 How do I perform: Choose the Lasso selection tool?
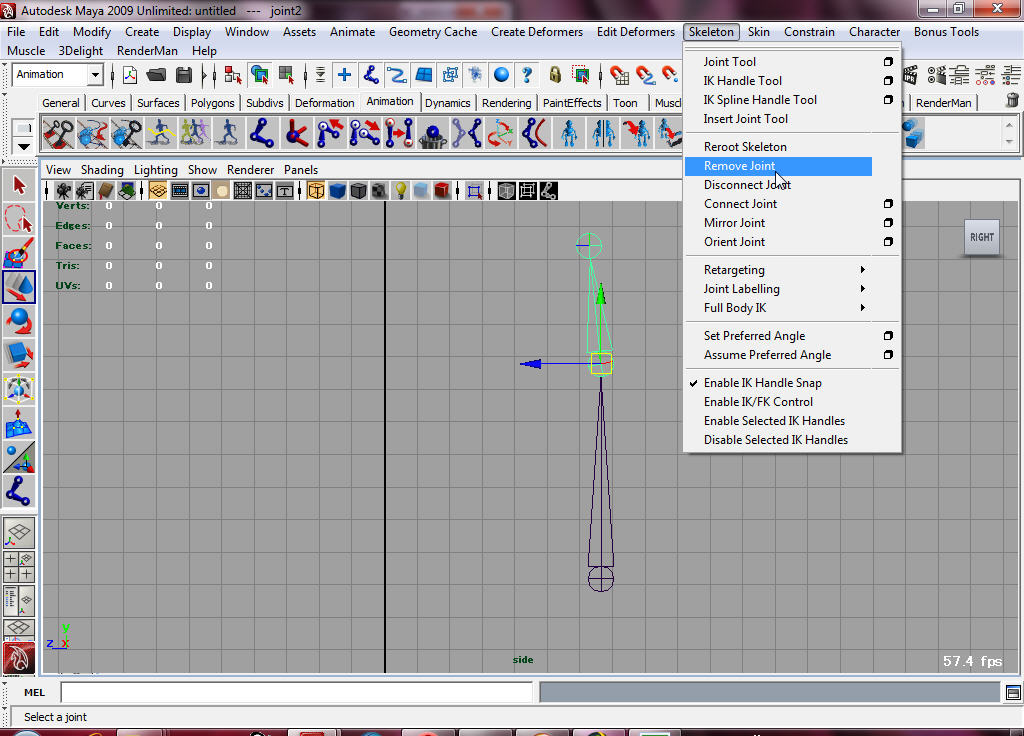19,219
